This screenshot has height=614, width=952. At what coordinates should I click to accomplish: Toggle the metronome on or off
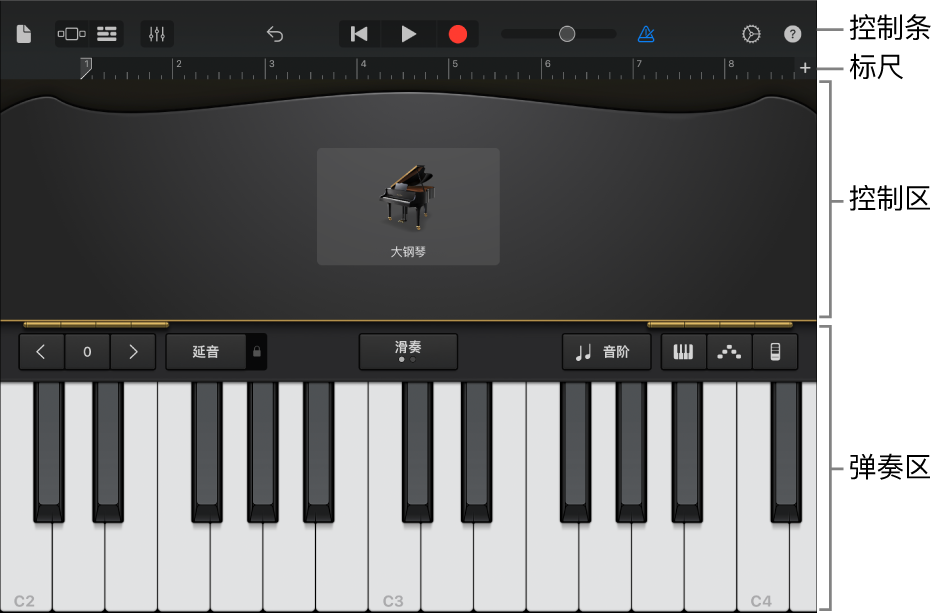pyautogui.click(x=646, y=34)
